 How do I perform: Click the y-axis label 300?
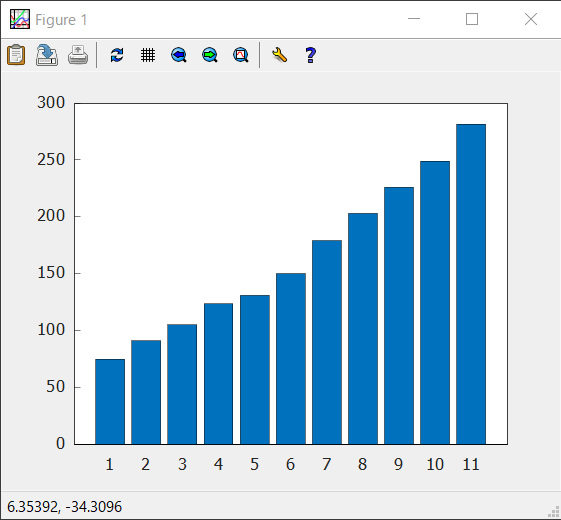[51, 103]
